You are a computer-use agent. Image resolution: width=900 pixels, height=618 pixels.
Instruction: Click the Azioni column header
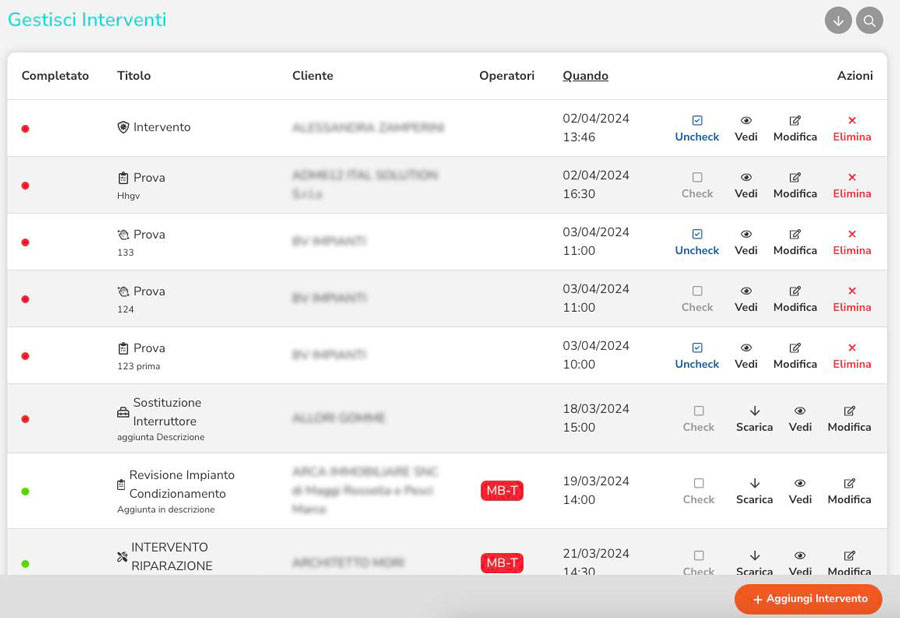[x=855, y=76]
